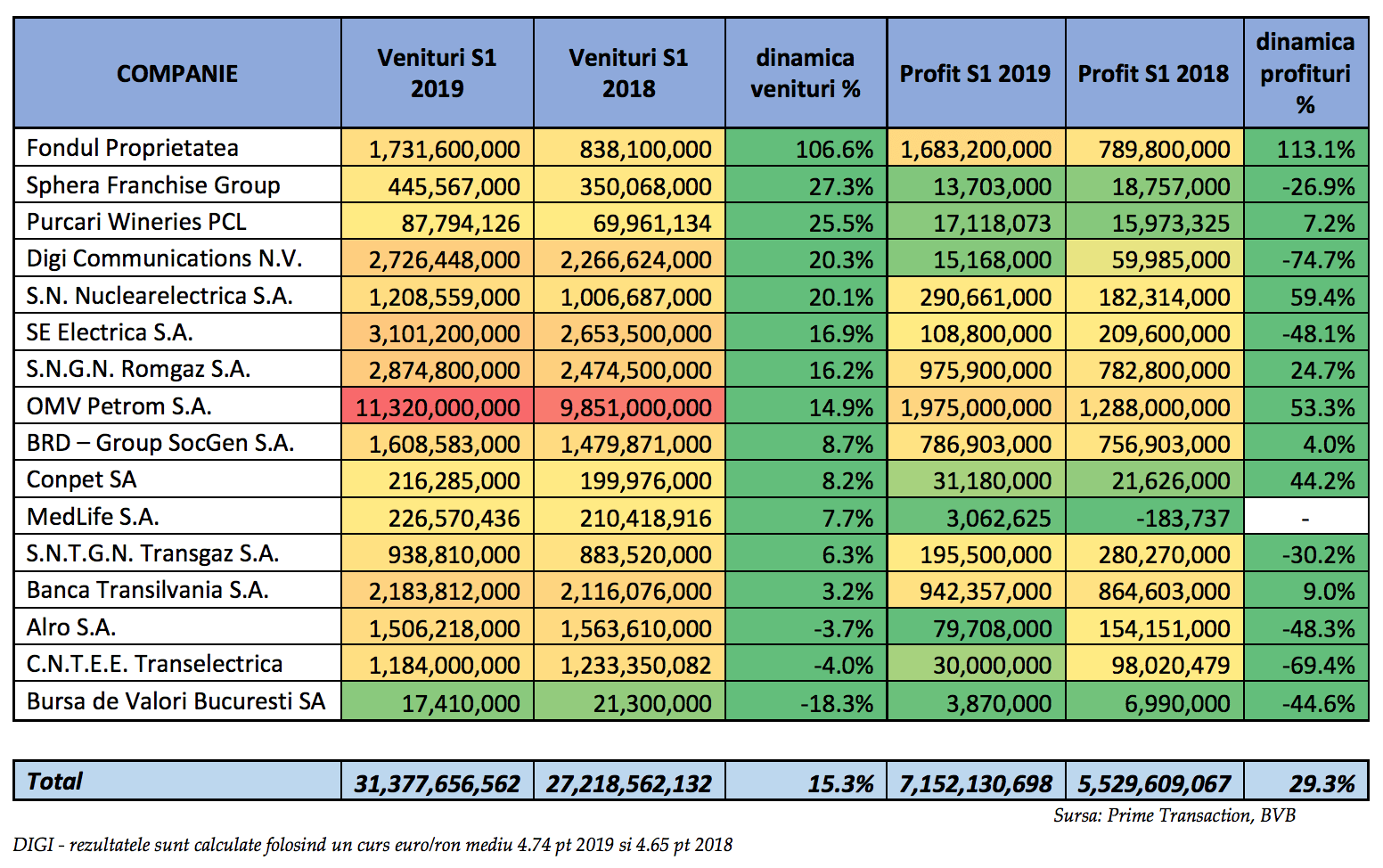Click the Sursa: Prime Transaction, BVB note
Viewport: 1383px width, 868px height.
pos(1174,815)
